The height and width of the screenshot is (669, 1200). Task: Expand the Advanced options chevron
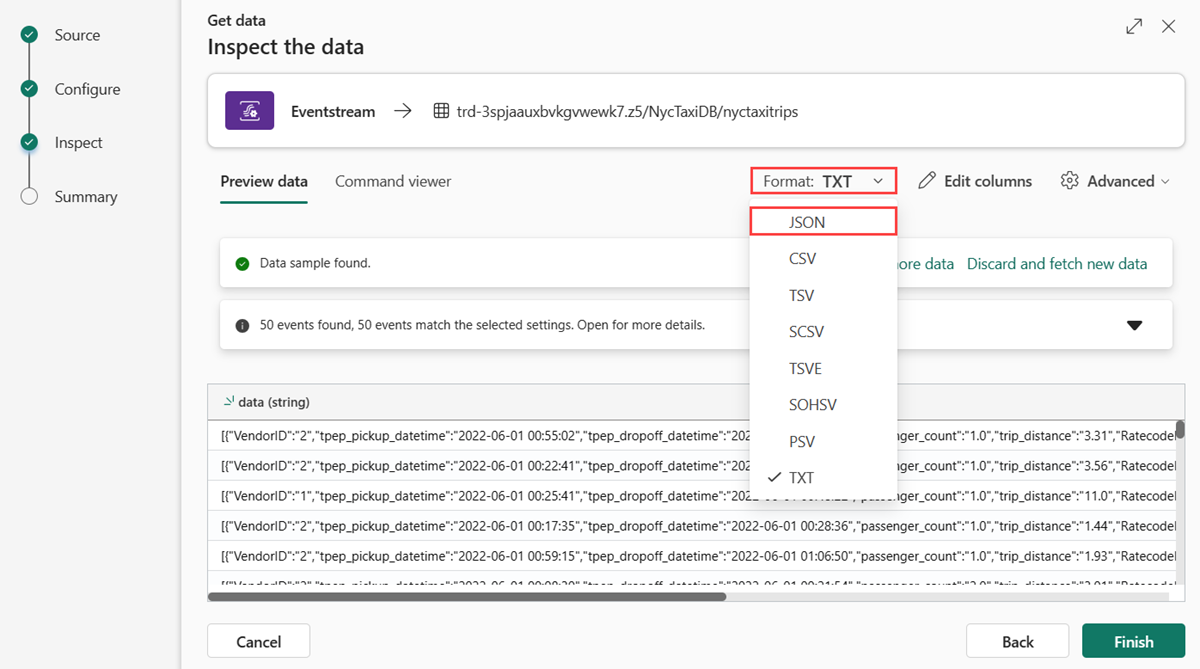click(1165, 181)
